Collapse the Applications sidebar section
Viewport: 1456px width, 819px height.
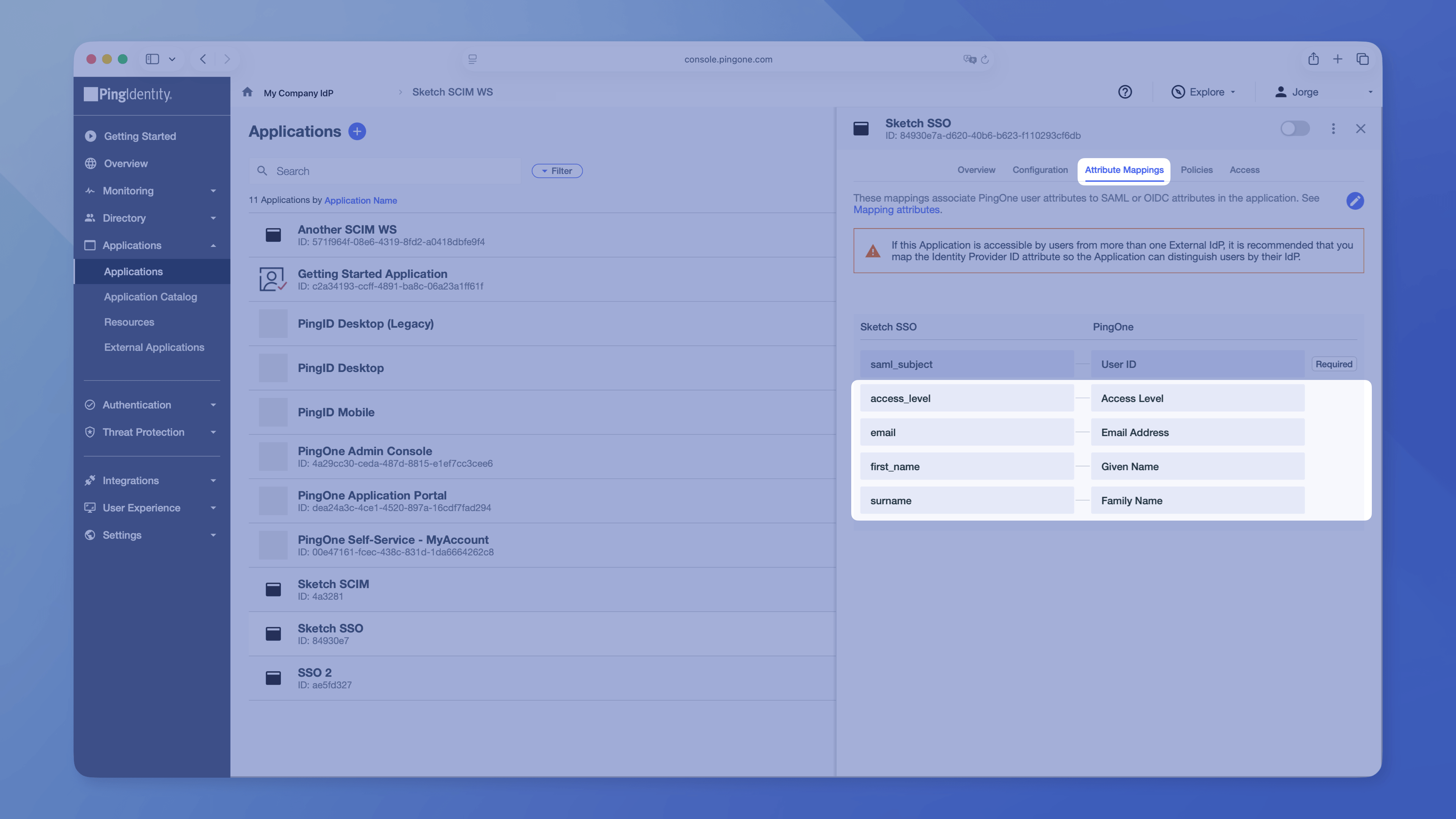(x=213, y=245)
